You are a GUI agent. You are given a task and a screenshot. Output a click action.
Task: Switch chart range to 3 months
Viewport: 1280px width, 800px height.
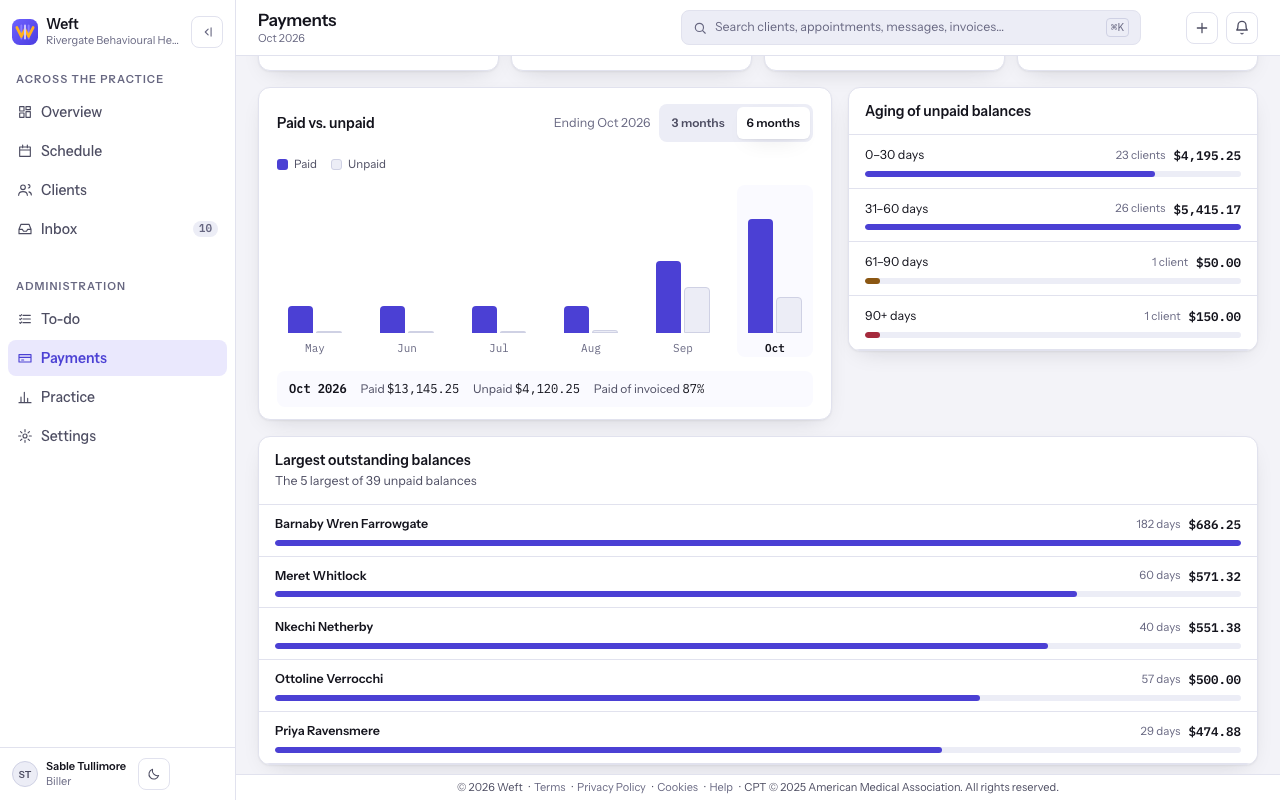698,123
